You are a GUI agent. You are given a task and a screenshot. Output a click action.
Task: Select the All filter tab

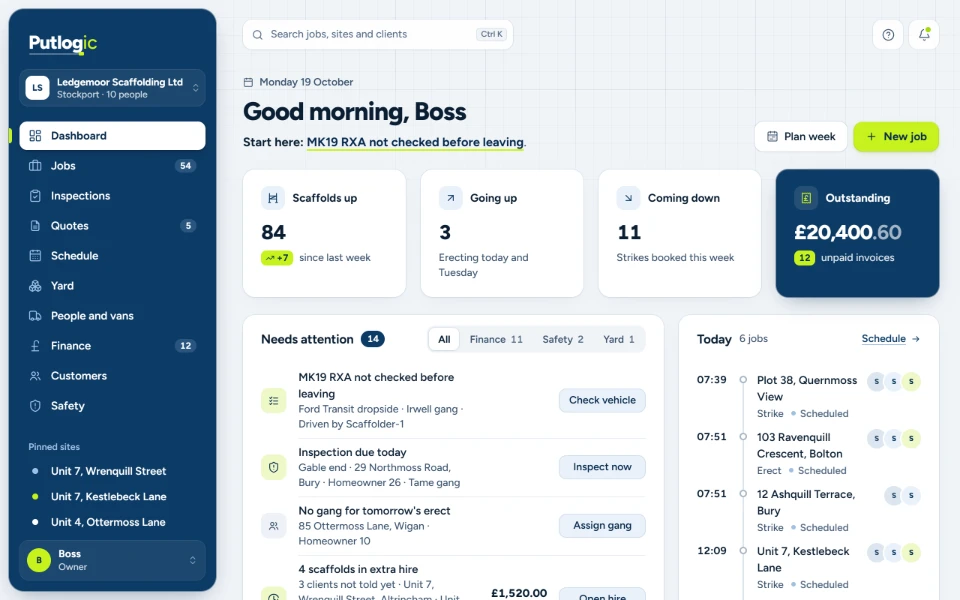[444, 339]
